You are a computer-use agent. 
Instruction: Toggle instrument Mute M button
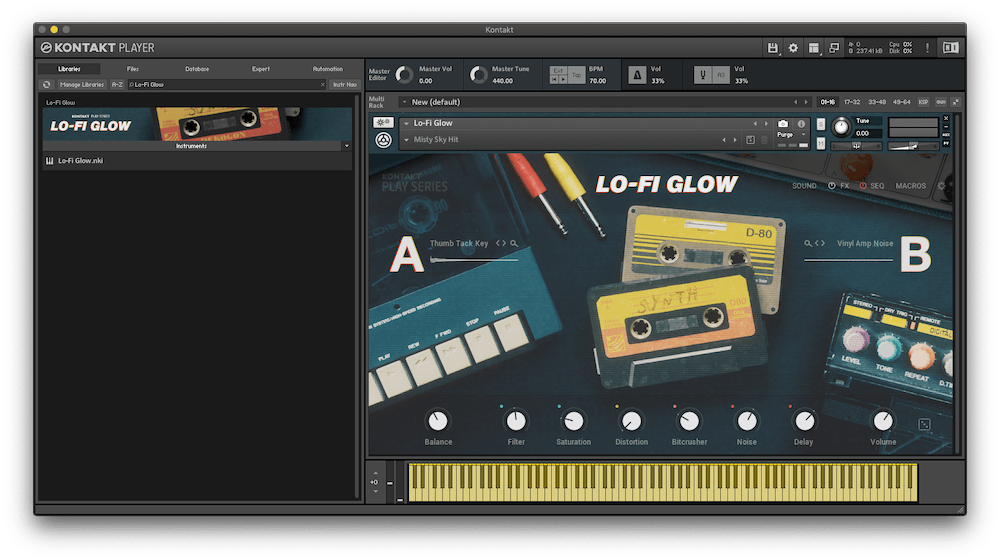[821, 144]
